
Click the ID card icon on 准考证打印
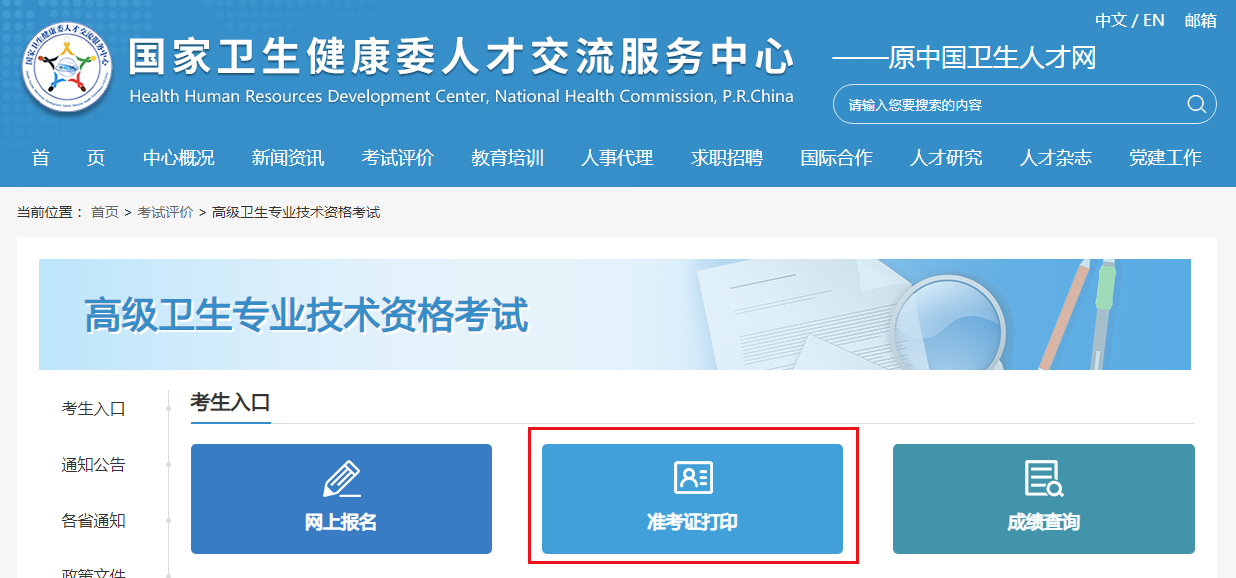click(693, 478)
